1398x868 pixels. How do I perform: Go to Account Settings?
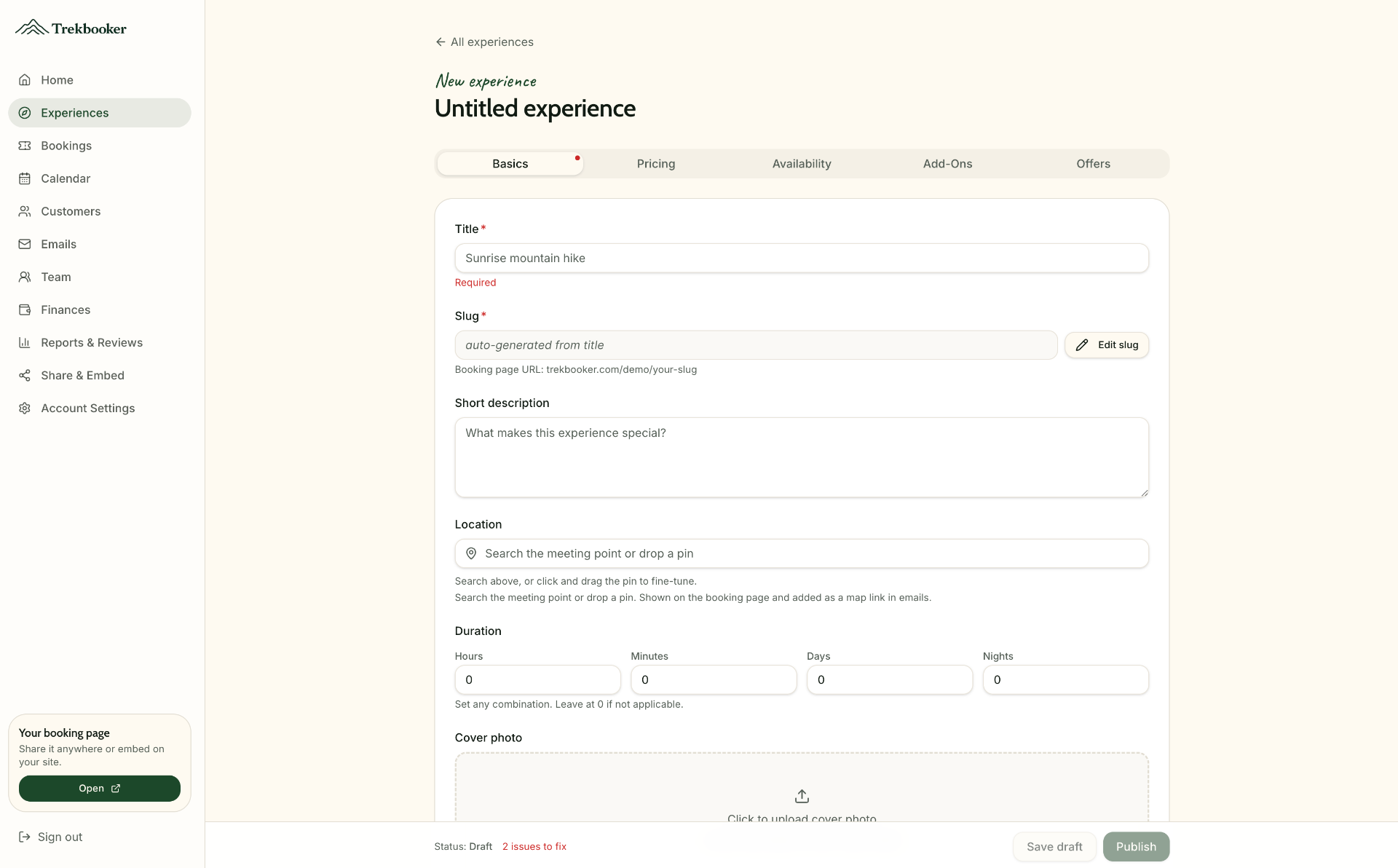pyautogui.click(x=100, y=408)
